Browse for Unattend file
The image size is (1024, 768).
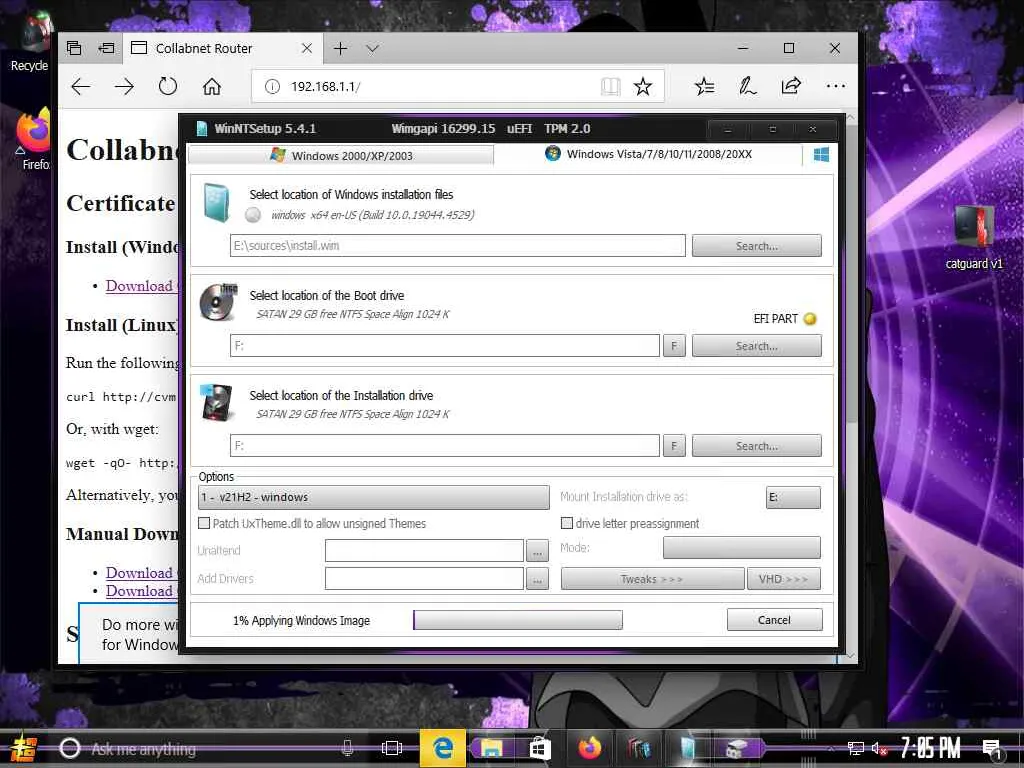[x=537, y=551]
